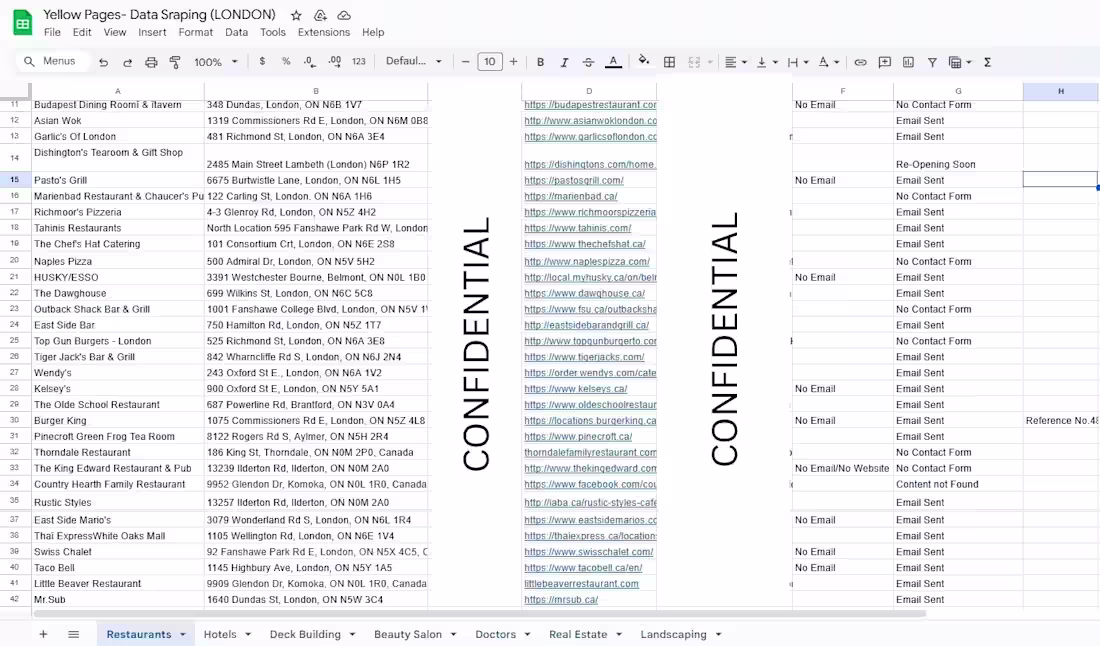Open text wrapping dropdown
Image resolution: width=1100 pixels, height=646 pixels.
coord(798,62)
